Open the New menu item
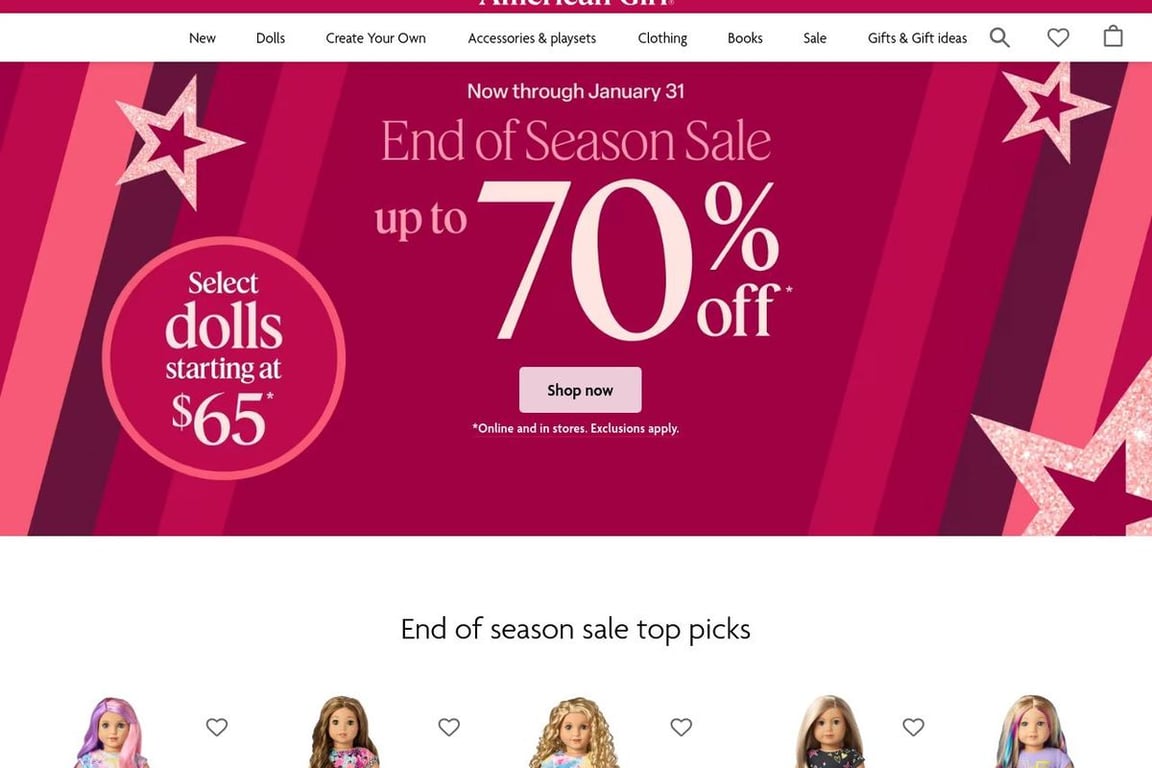This screenshot has height=768, width=1152. [202, 38]
